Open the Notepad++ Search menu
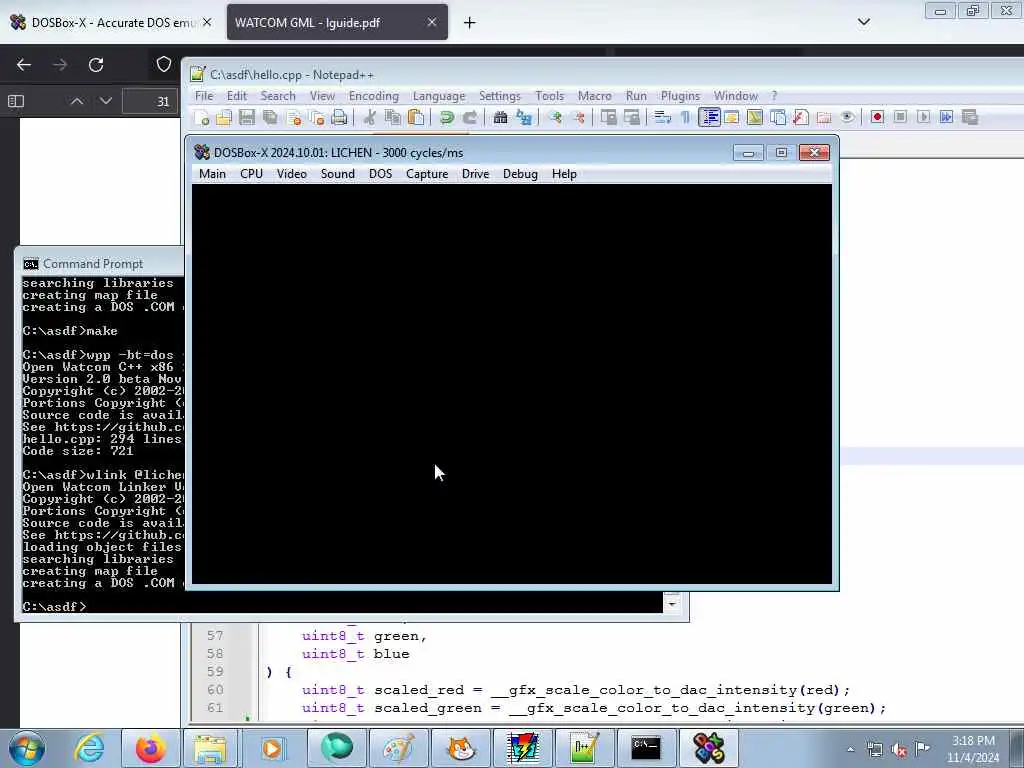1024x768 pixels. pos(278,96)
